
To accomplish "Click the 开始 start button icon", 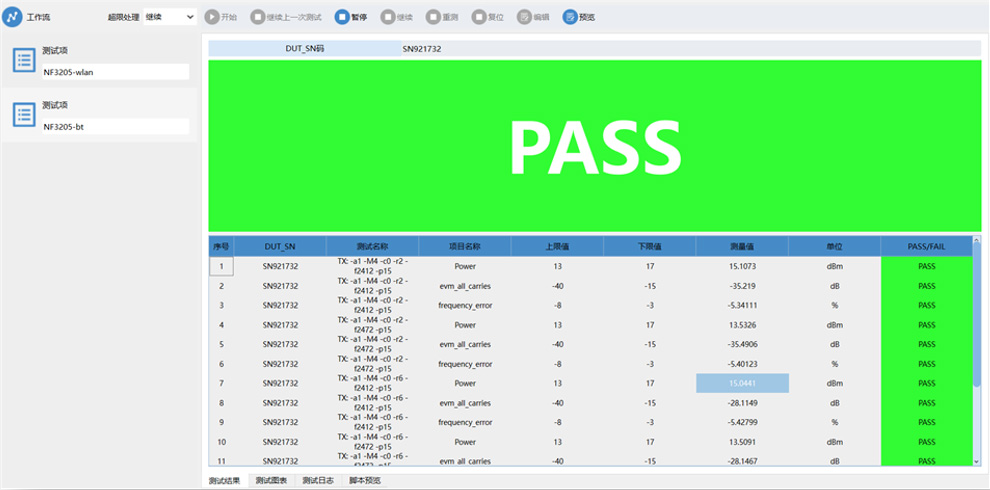I will [x=212, y=17].
